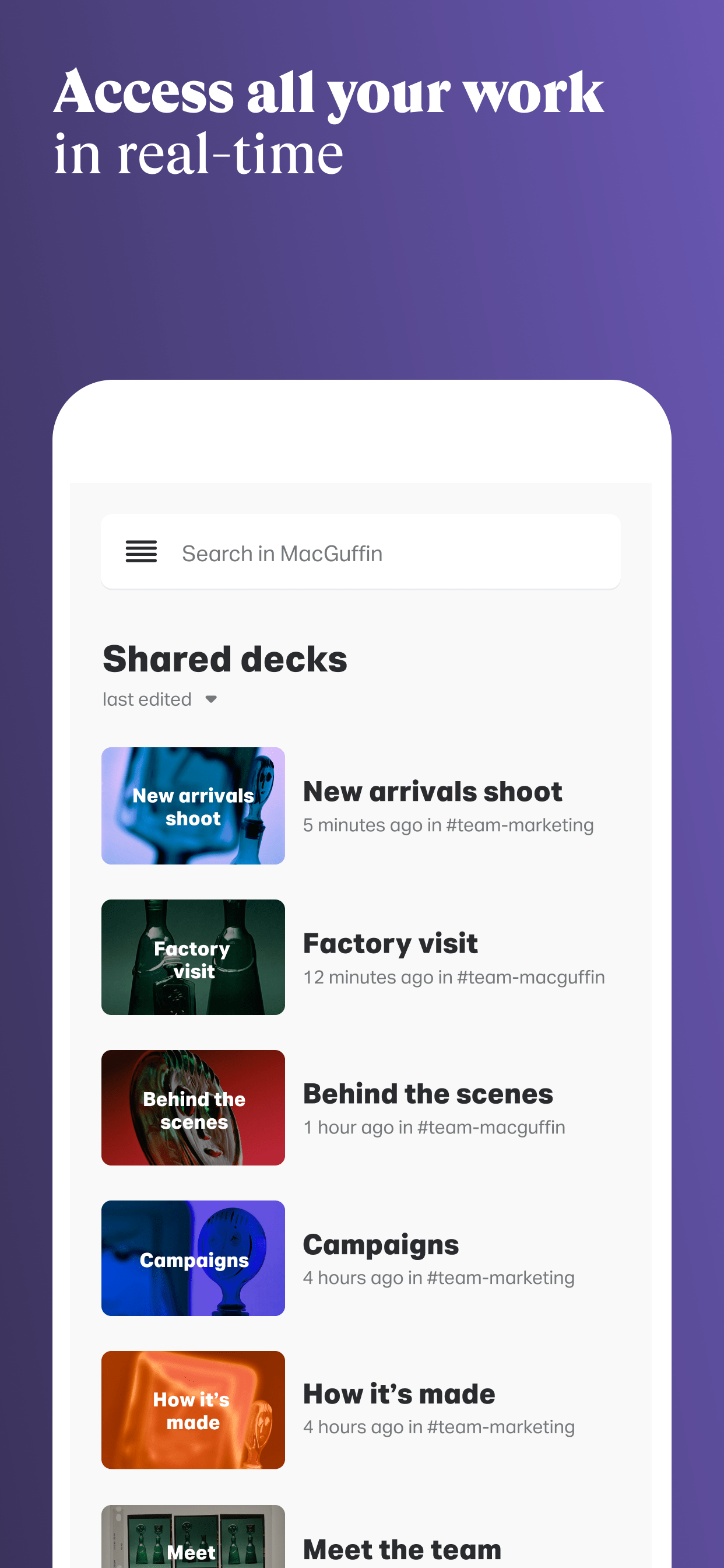Select Behind the scenes deck title
This screenshot has width=724, height=1568.
428,1093
